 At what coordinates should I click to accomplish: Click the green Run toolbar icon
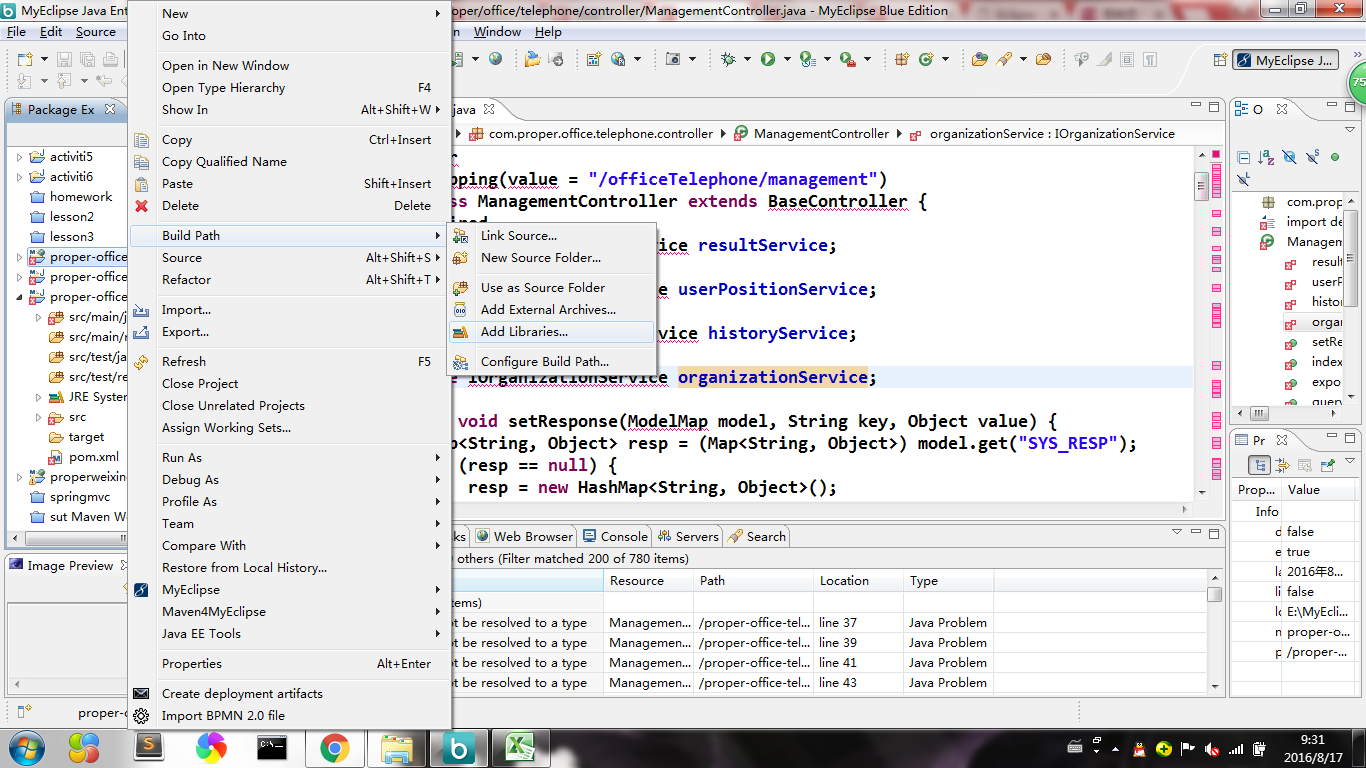coord(768,59)
